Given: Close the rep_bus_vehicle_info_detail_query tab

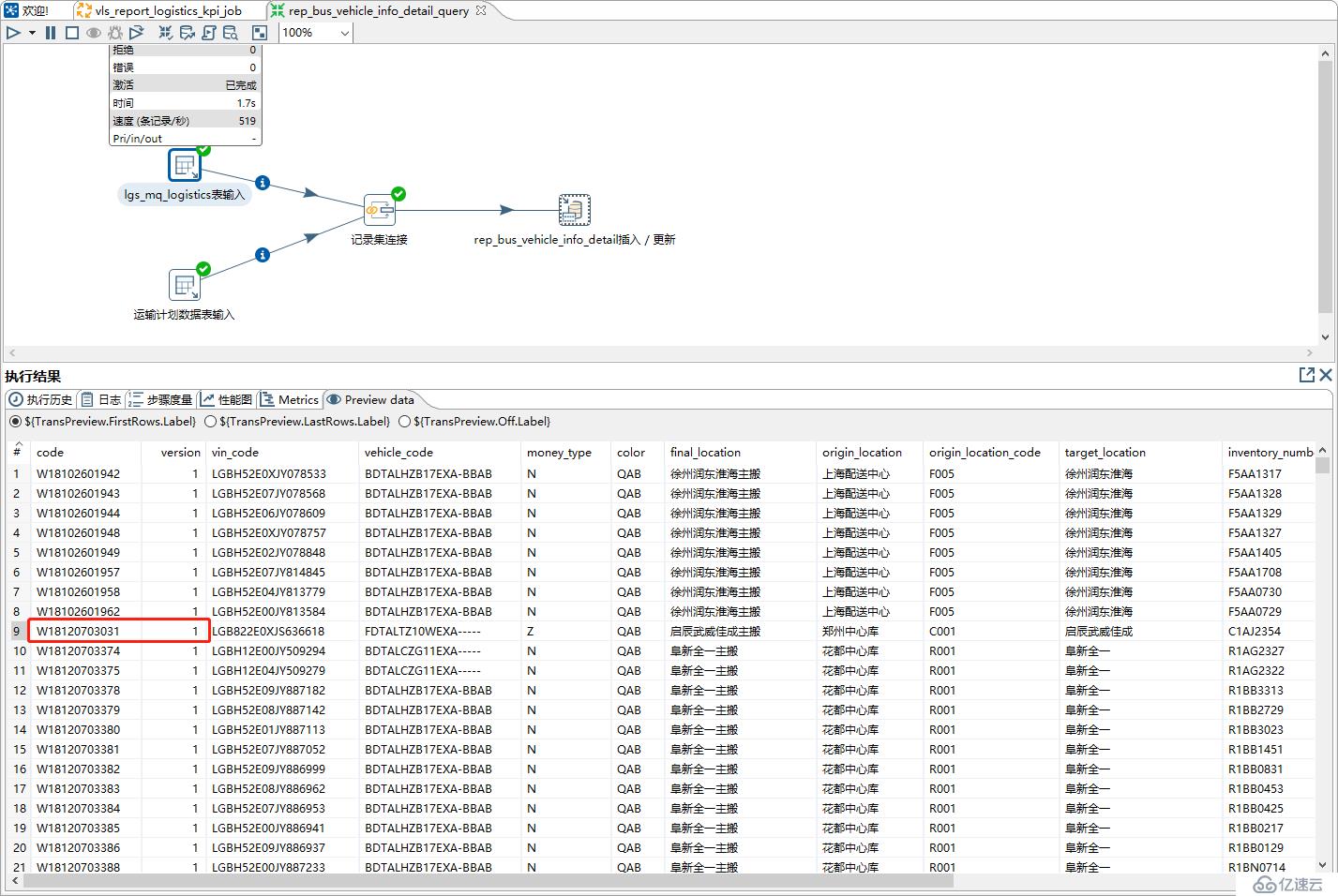Looking at the screenshot, I should [x=481, y=10].
